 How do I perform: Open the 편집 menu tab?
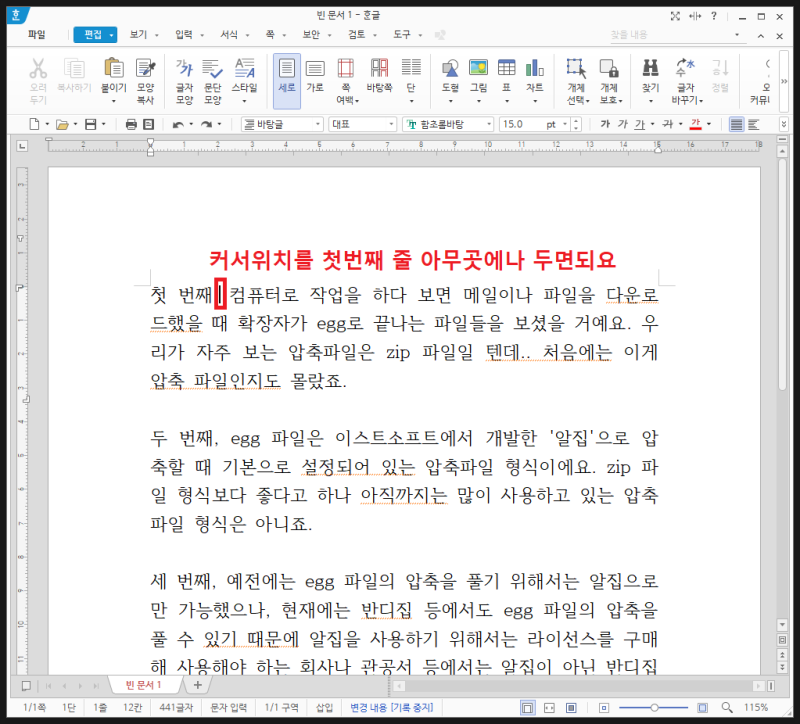95,34
